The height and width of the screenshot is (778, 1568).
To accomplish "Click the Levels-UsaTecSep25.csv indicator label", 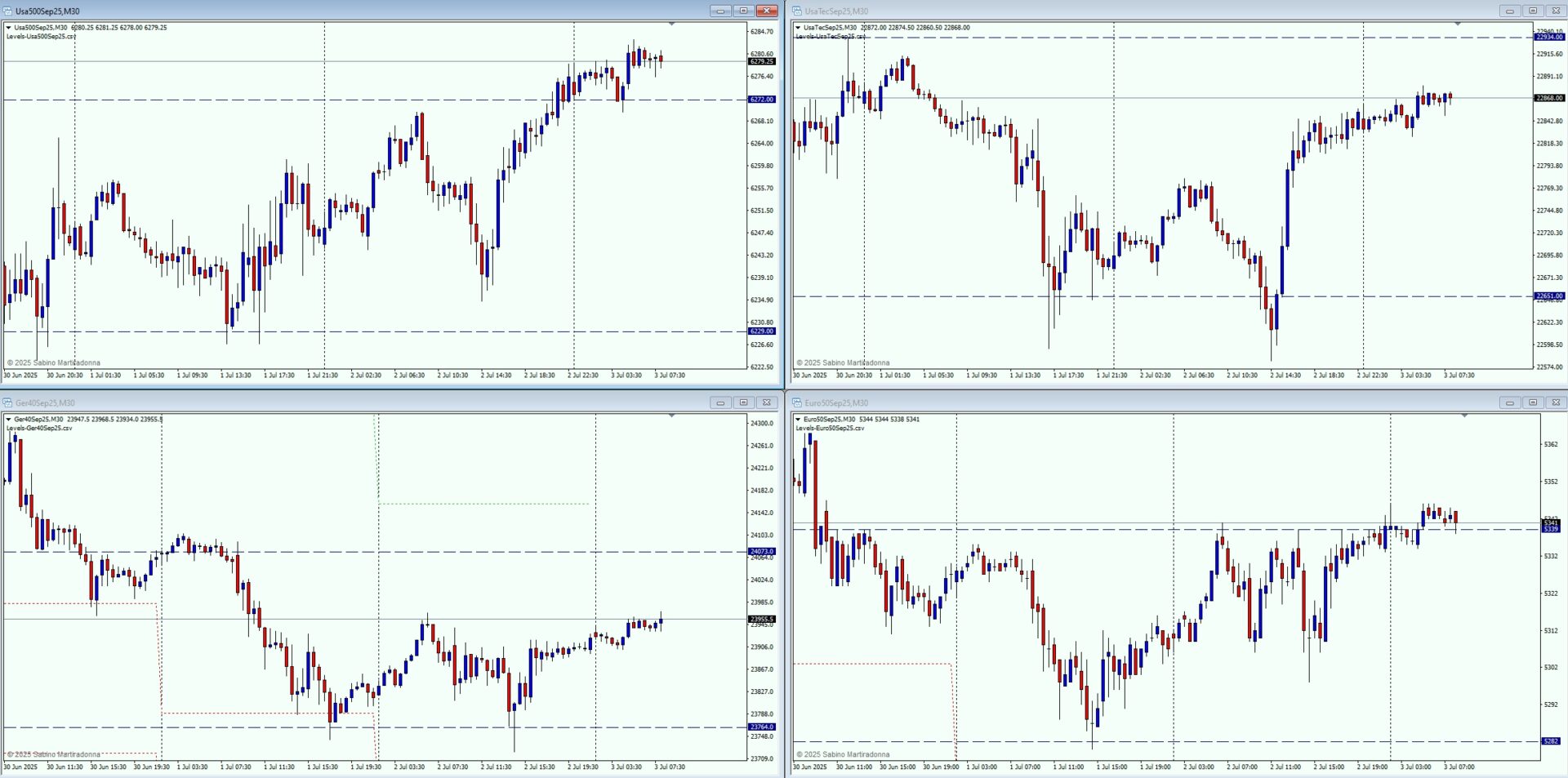I will click(831, 37).
